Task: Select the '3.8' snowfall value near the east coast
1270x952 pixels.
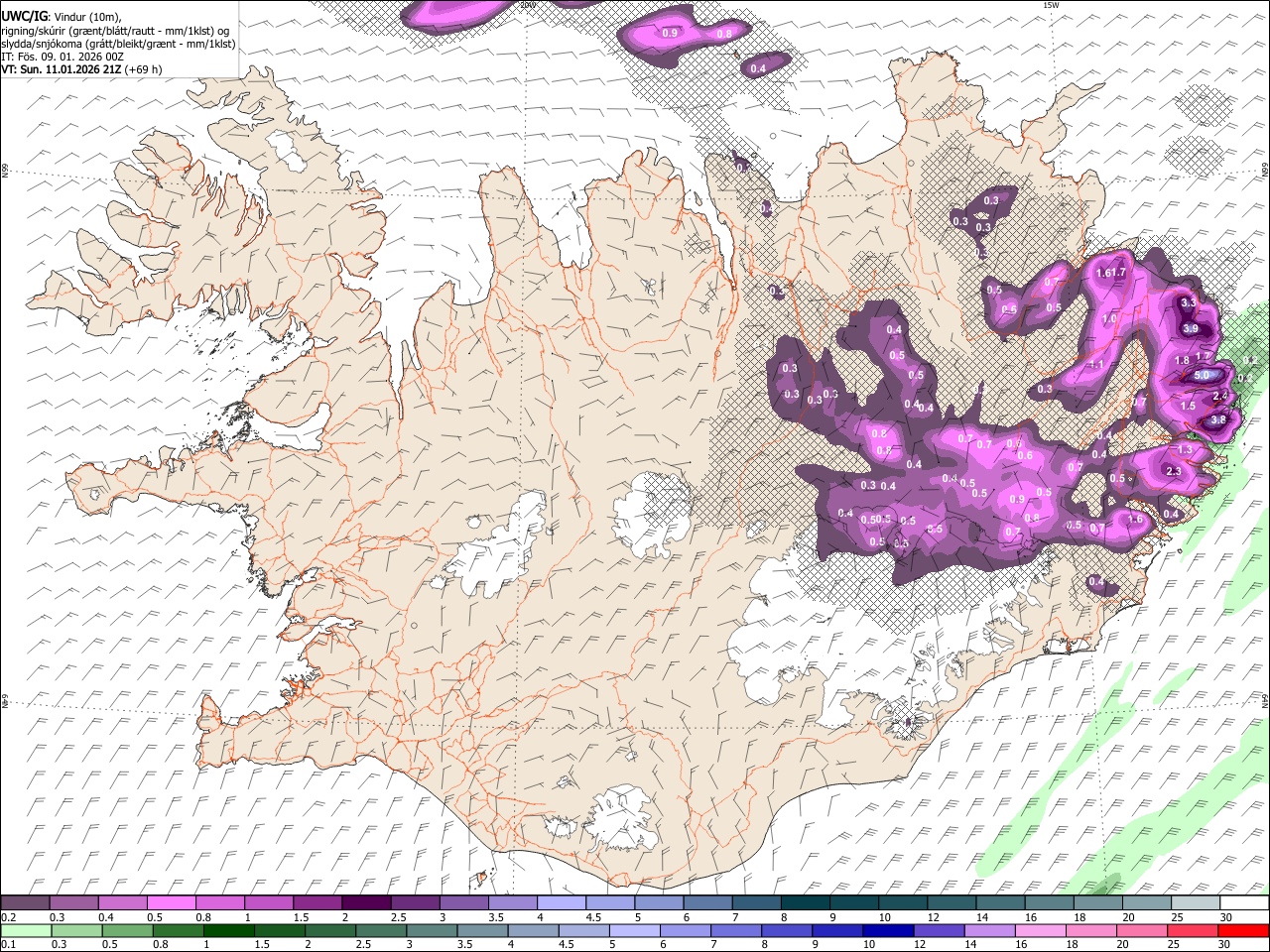Action: coord(1219,419)
